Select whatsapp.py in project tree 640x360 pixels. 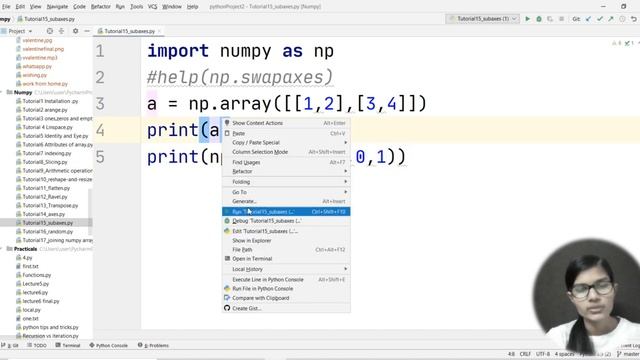[33, 66]
